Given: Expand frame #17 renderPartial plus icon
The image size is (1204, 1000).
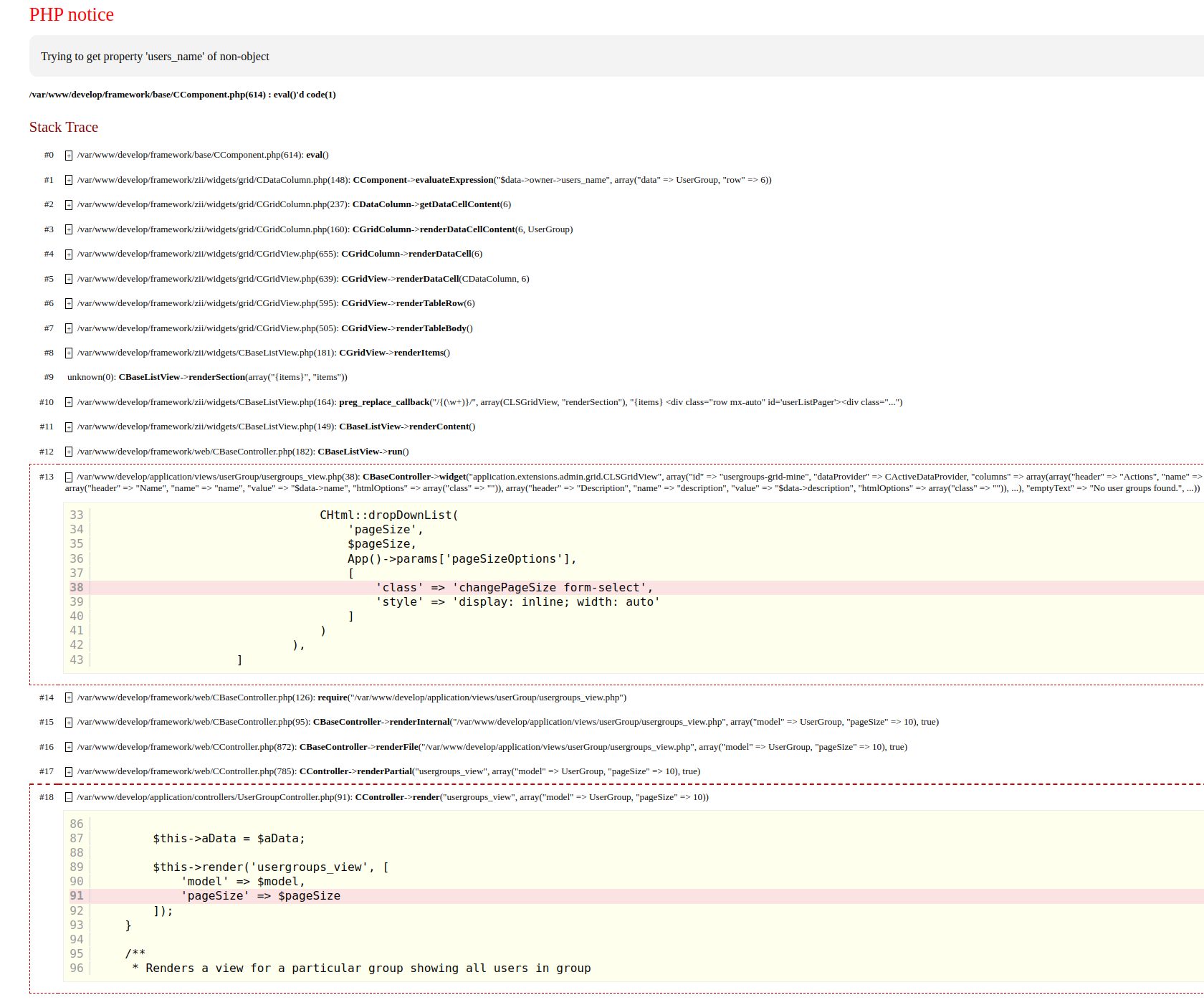Looking at the screenshot, I should click(69, 772).
